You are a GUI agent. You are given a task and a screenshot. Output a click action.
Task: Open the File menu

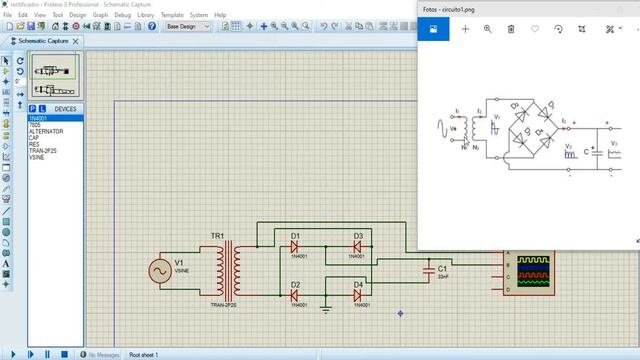coord(7,15)
